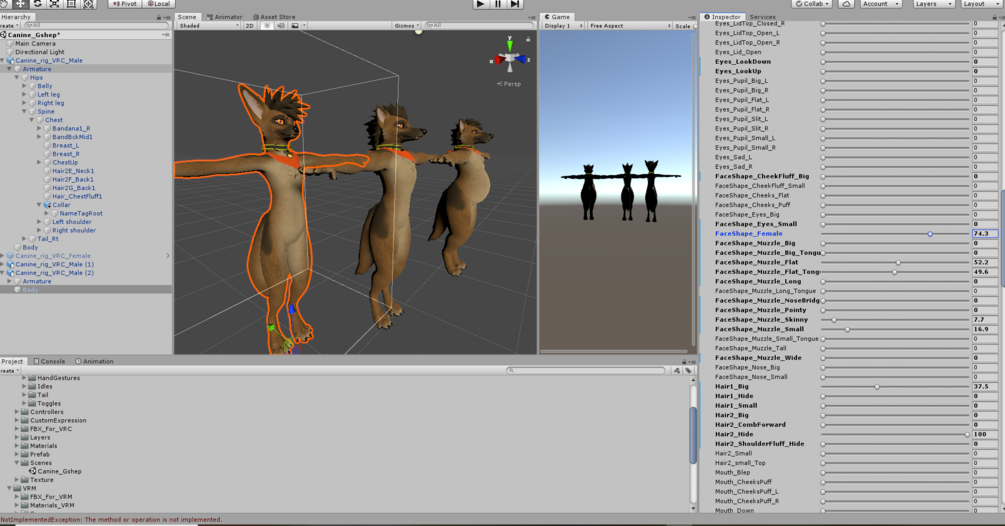Open the Display 1 dropdown in Game view
Image resolution: width=1005 pixels, height=526 pixels.
[x=563, y=26]
